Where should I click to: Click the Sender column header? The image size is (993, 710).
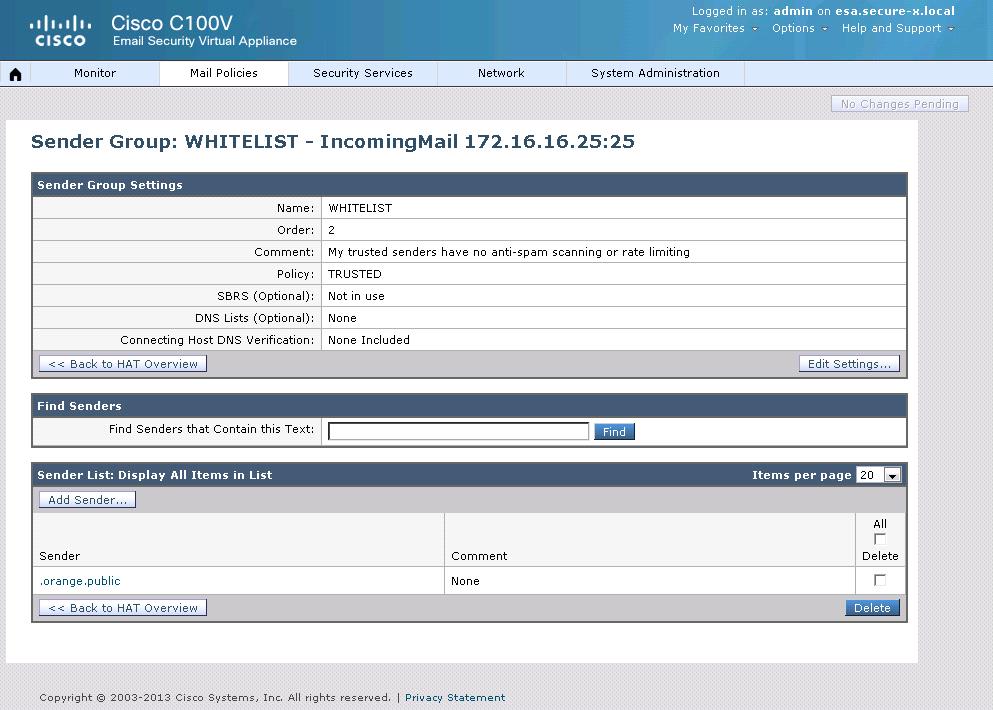(60, 556)
